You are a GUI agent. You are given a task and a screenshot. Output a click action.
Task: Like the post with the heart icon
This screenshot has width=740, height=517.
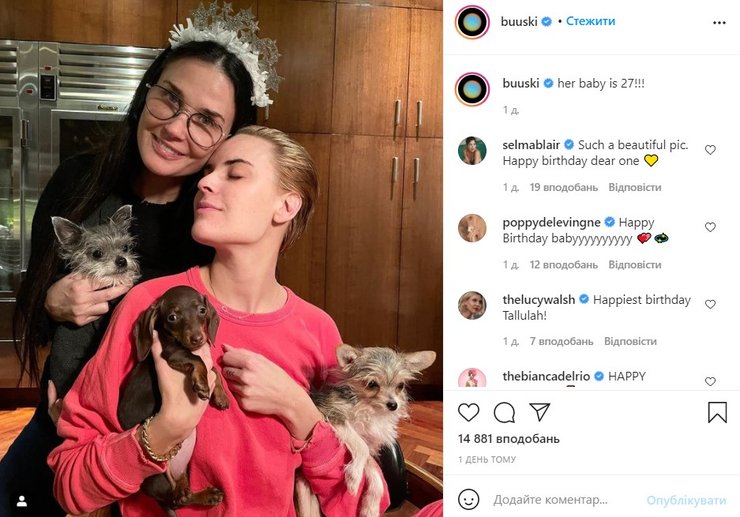468,412
